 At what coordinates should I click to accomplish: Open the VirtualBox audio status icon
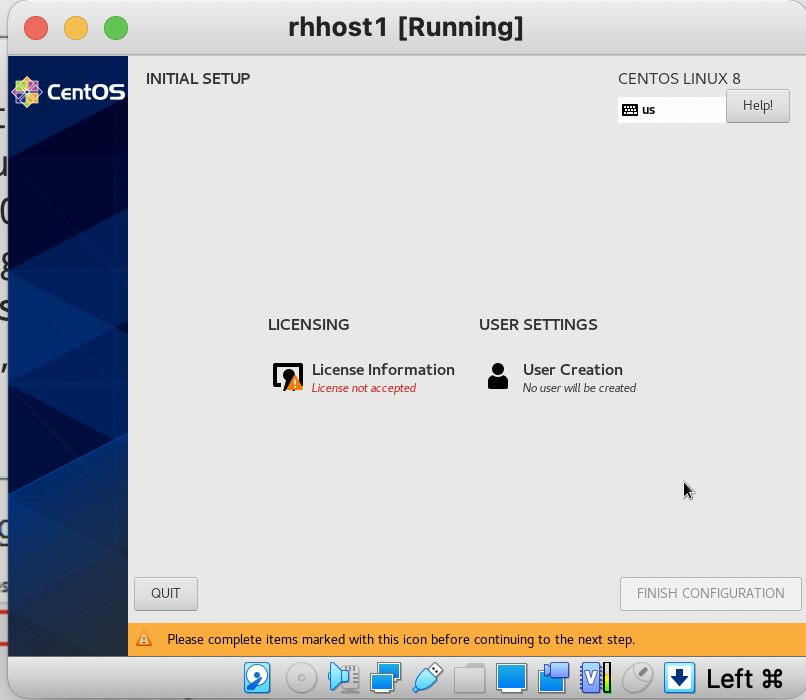(x=343, y=678)
